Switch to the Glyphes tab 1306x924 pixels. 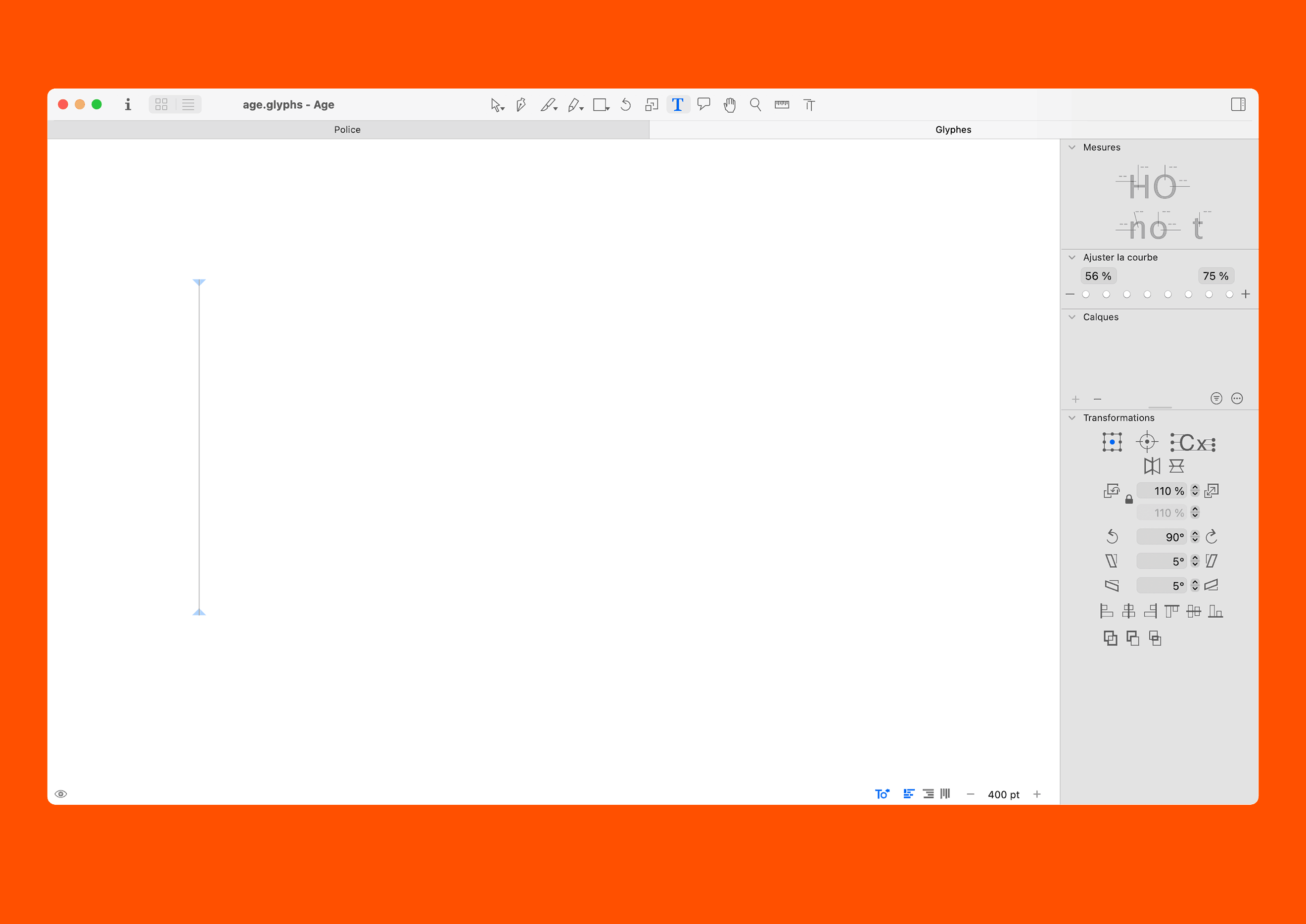pyautogui.click(x=953, y=130)
